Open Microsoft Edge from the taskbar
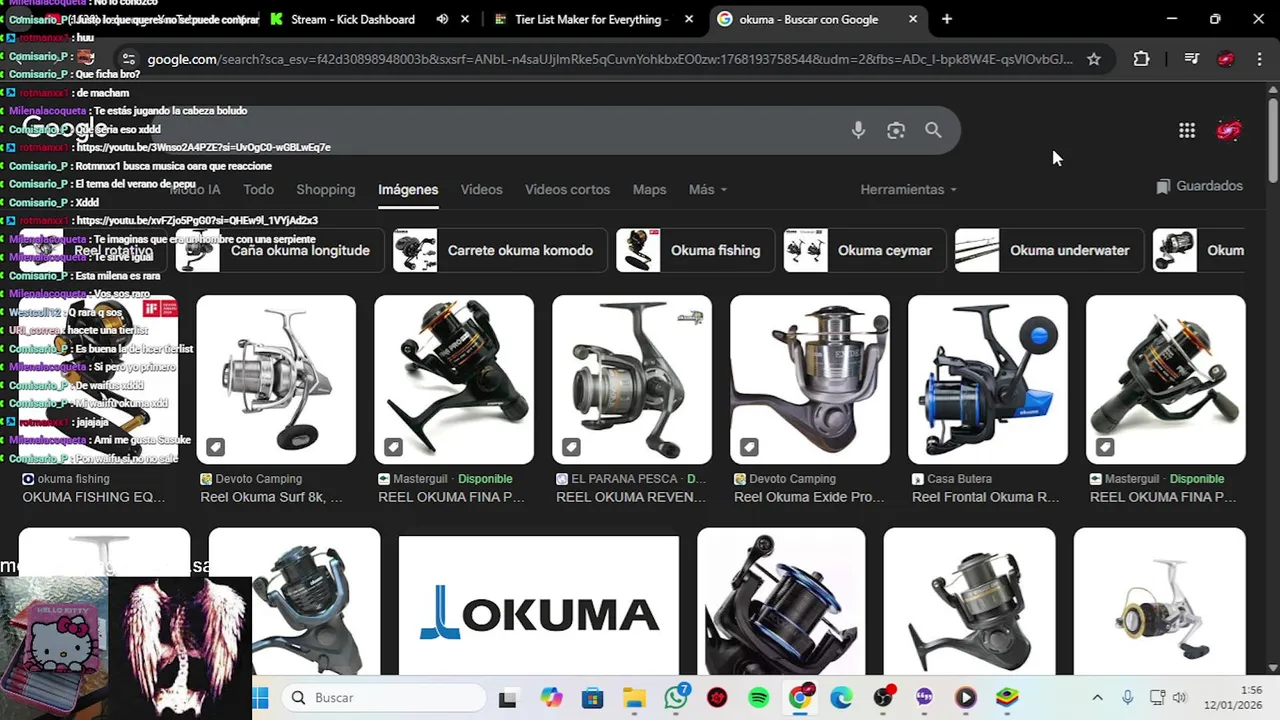Screen dimensions: 1280x720 (x=841, y=697)
